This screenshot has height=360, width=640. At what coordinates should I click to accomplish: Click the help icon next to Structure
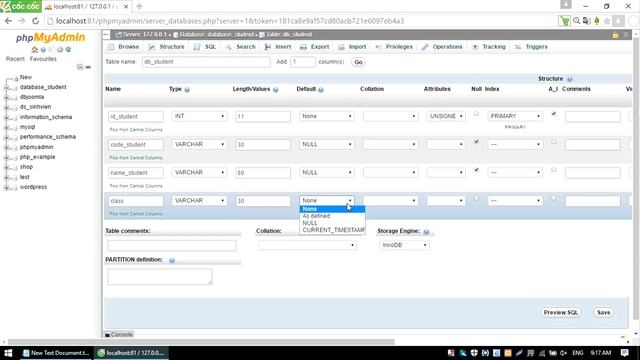click(569, 79)
